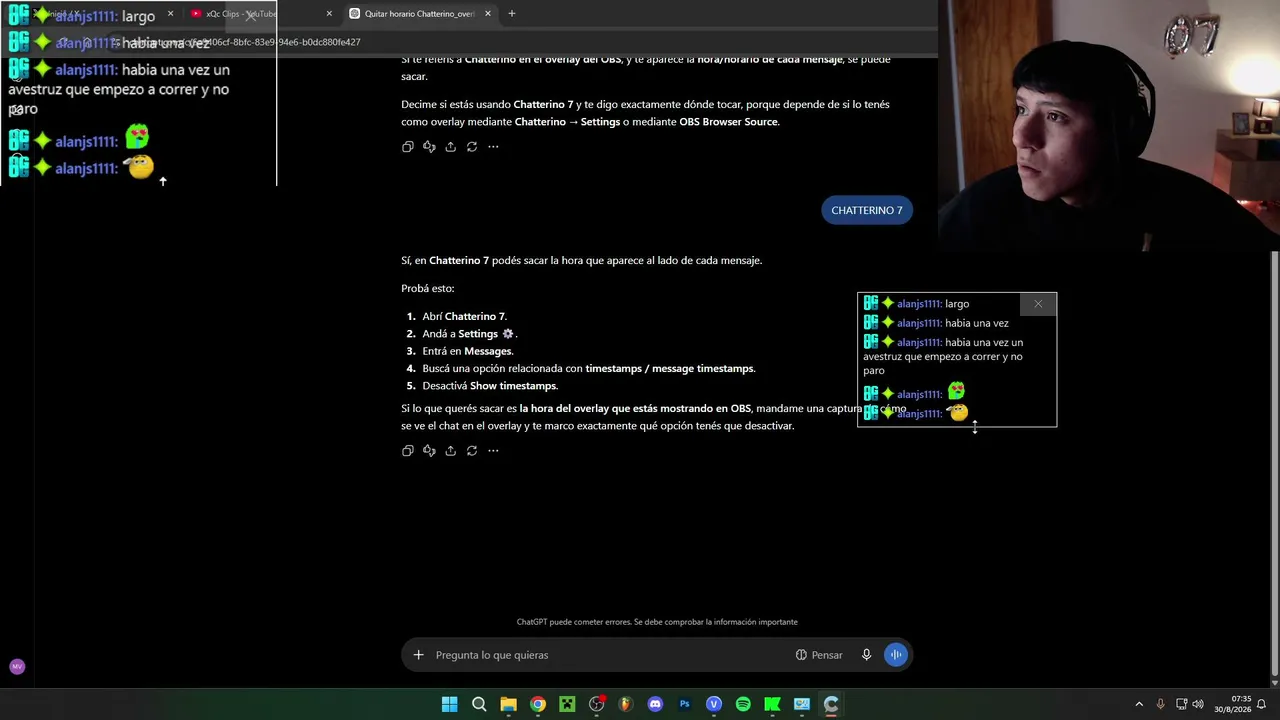Click the yellow emote in the small Chatterino window
Image resolution: width=1280 pixels, height=720 pixels.
tap(958, 411)
